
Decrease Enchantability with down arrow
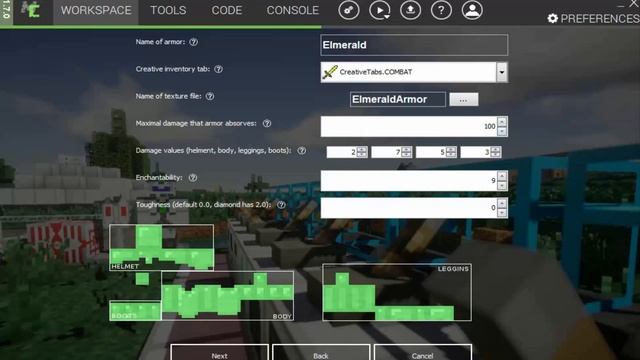coord(502,186)
